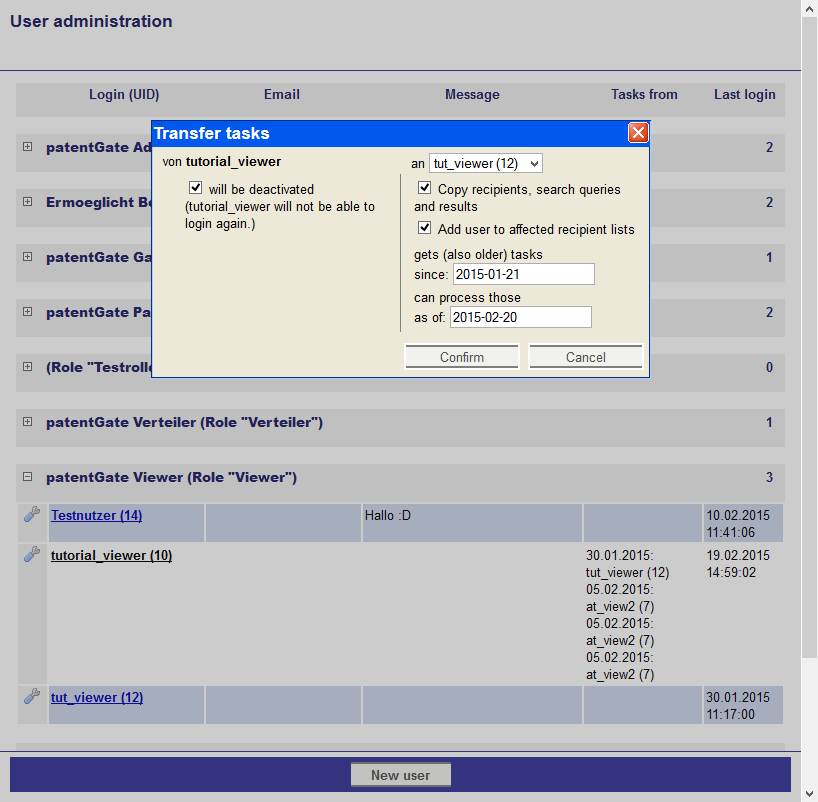Viewport: 818px width, 802px height.
Task: Expand the patentGate Pa... group
Action: click(28, 312)
